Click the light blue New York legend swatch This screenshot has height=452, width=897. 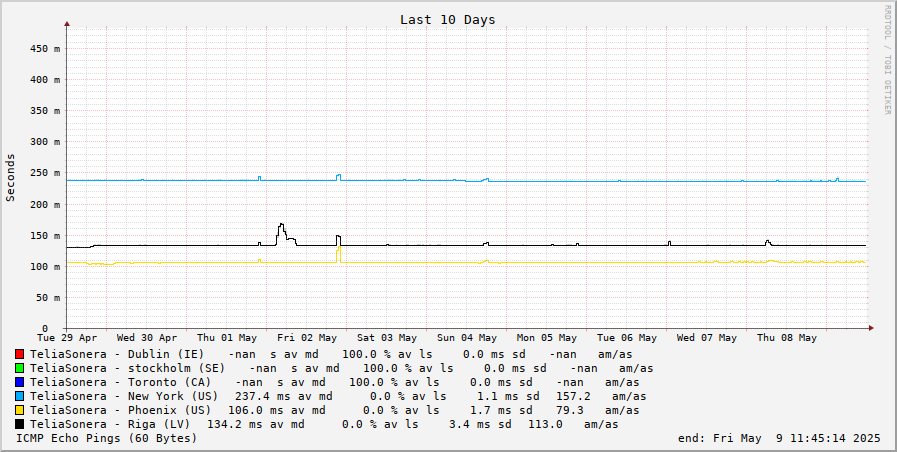click(x=19, y=396)
